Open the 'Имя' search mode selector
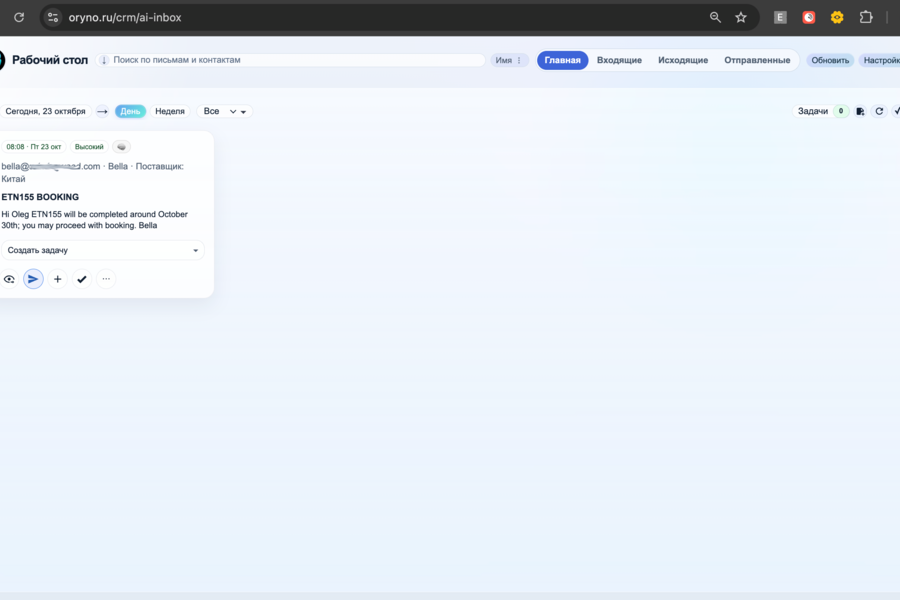The height and width of the screenshot is (600, 900). (509, 60)
